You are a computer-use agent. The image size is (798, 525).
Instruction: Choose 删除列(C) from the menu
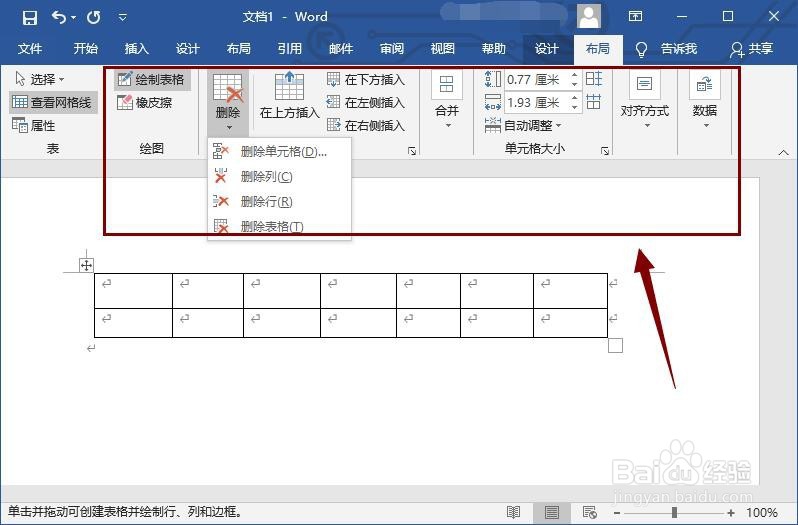(x=279, y=177)
